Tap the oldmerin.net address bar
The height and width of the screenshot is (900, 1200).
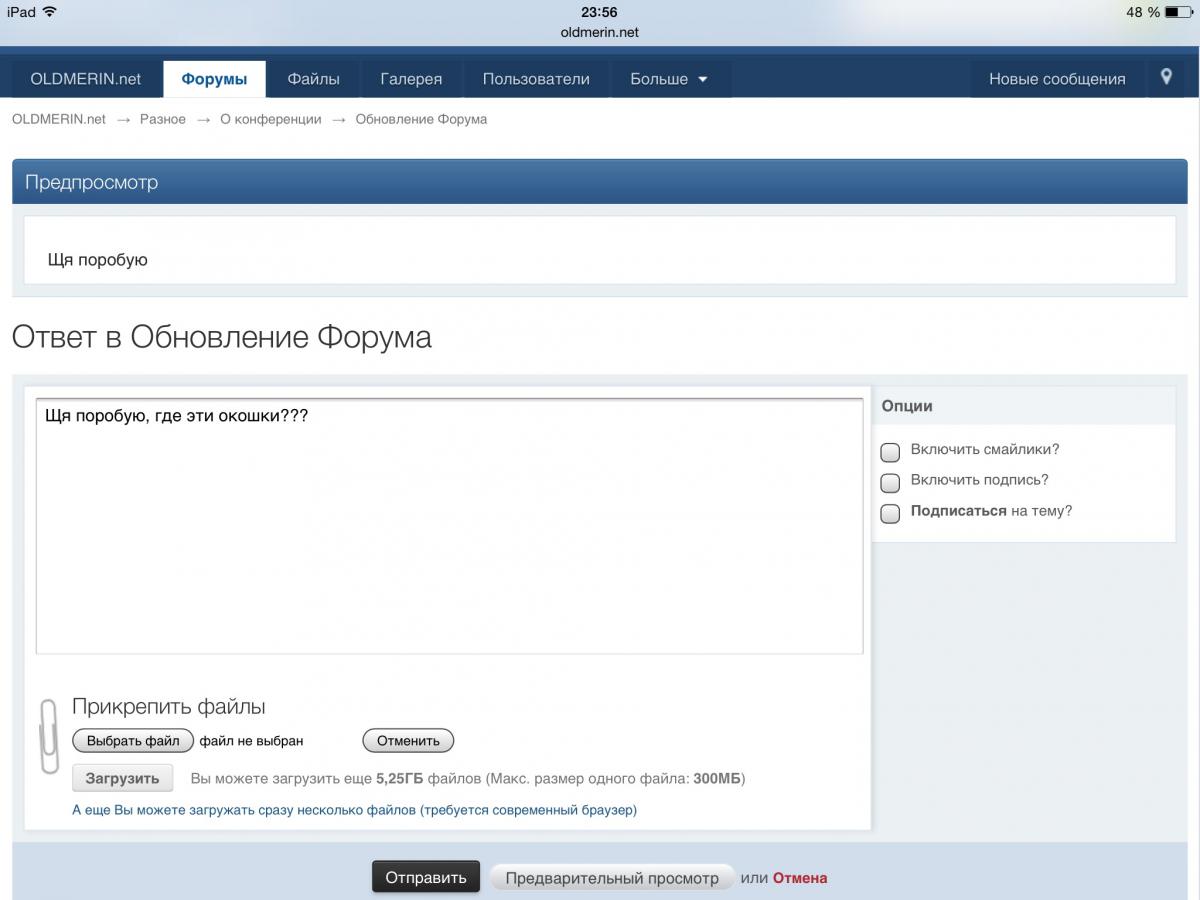[x=599, y=32]
